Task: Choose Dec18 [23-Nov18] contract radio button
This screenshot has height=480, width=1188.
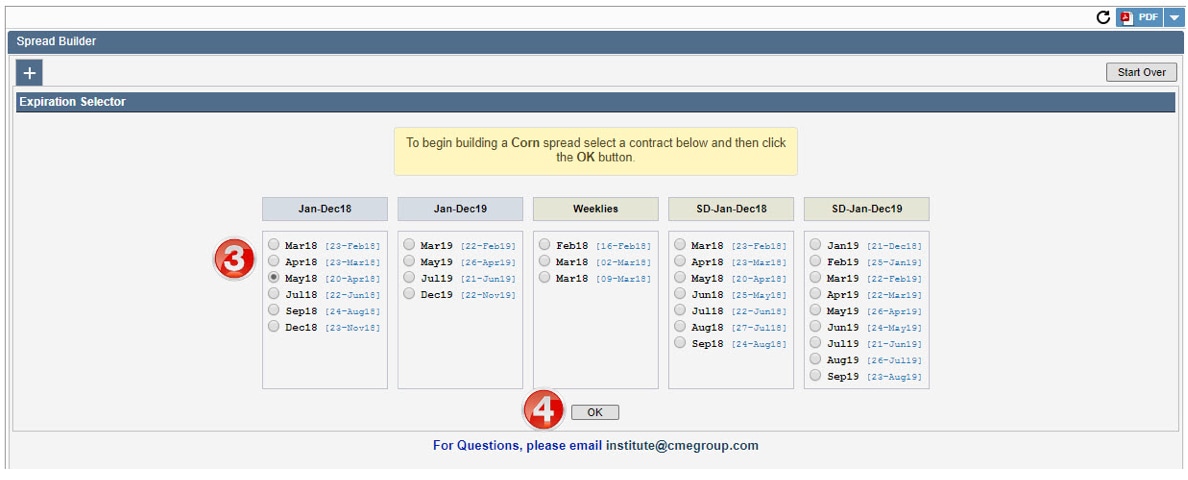Action: [274, 327]
